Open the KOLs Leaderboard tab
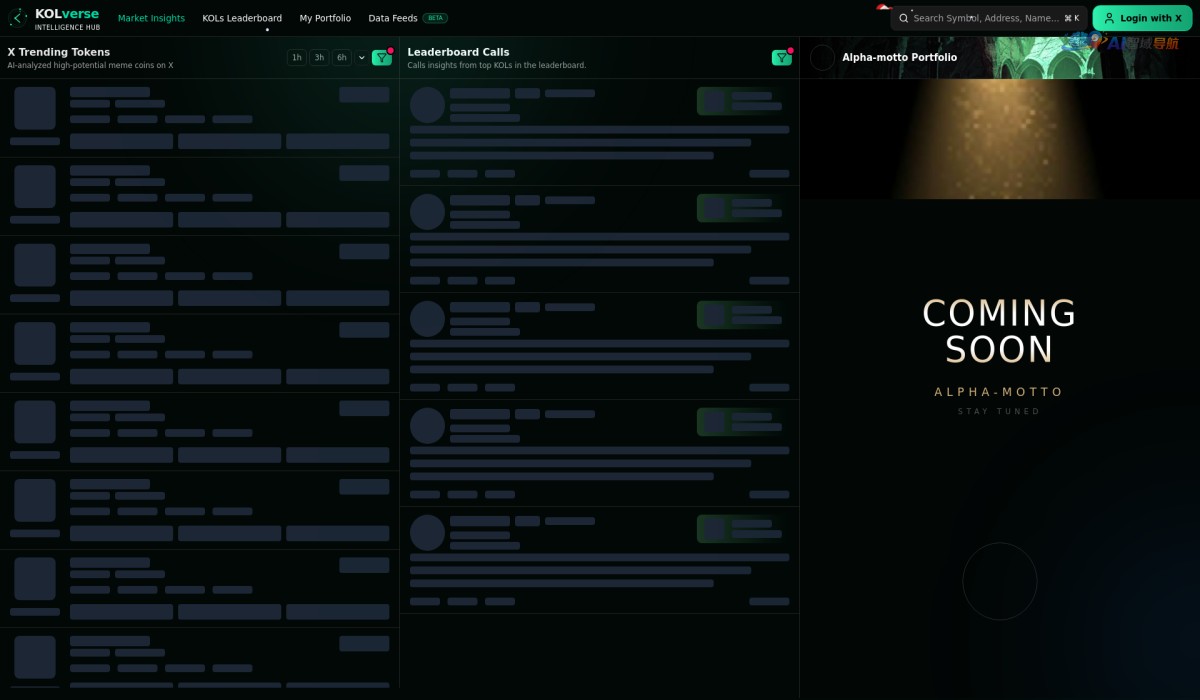Viewport: 1200px width, 700px height. 242,18
